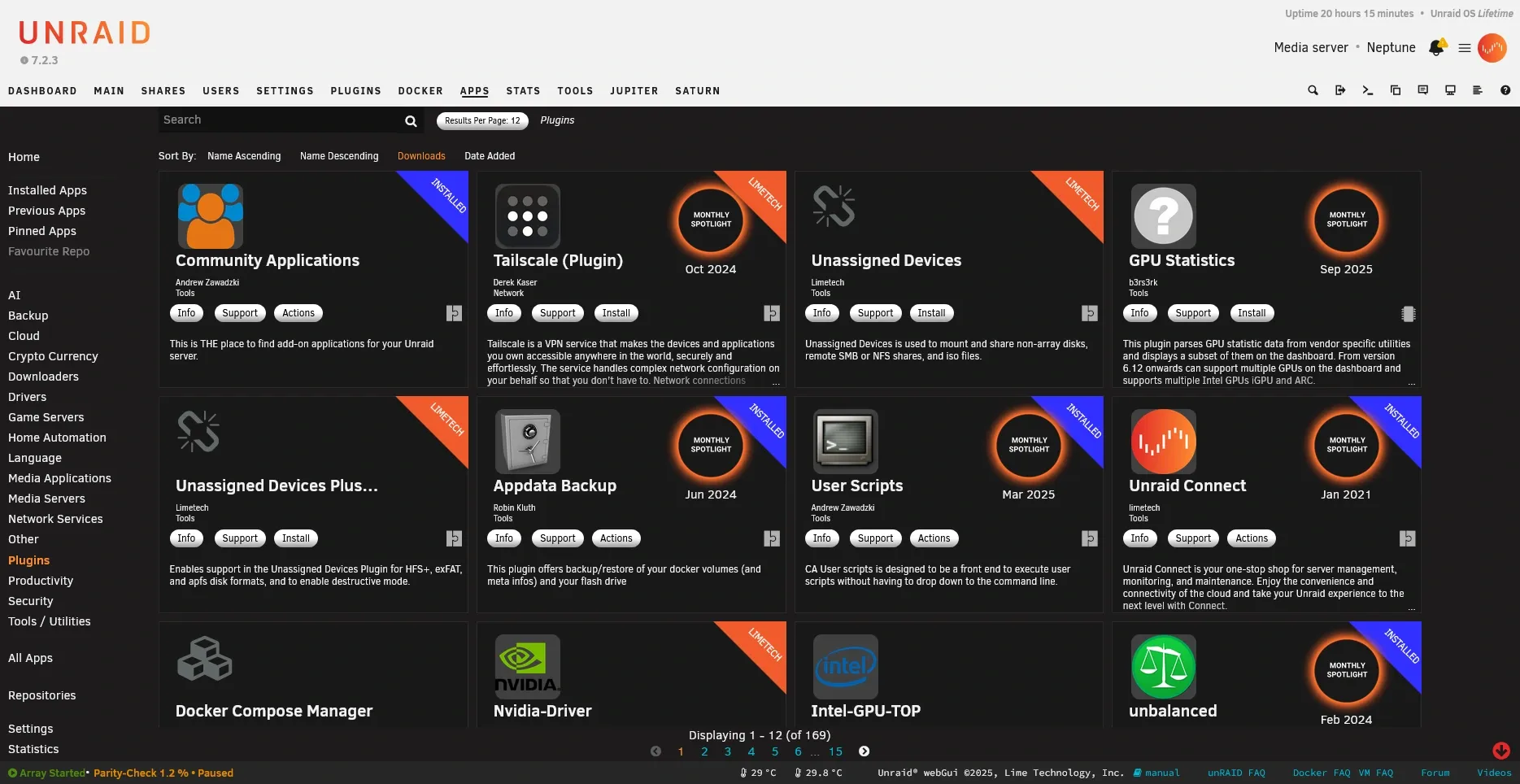Click the pin icon on User Scripts card
Viewport: 1520px width, 784px height.
[x=1090, y=538]
